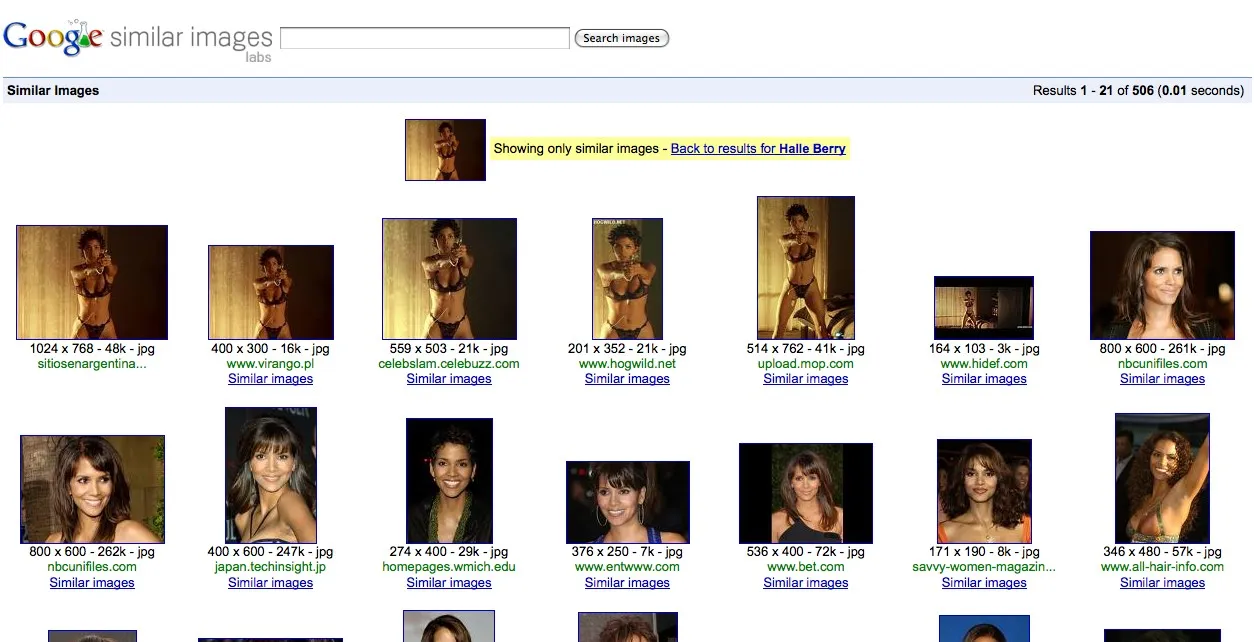Click Similar images under www.all-hair-info.com
1254x642 pixels.
pyautogui.click(x=1162, y=583)
